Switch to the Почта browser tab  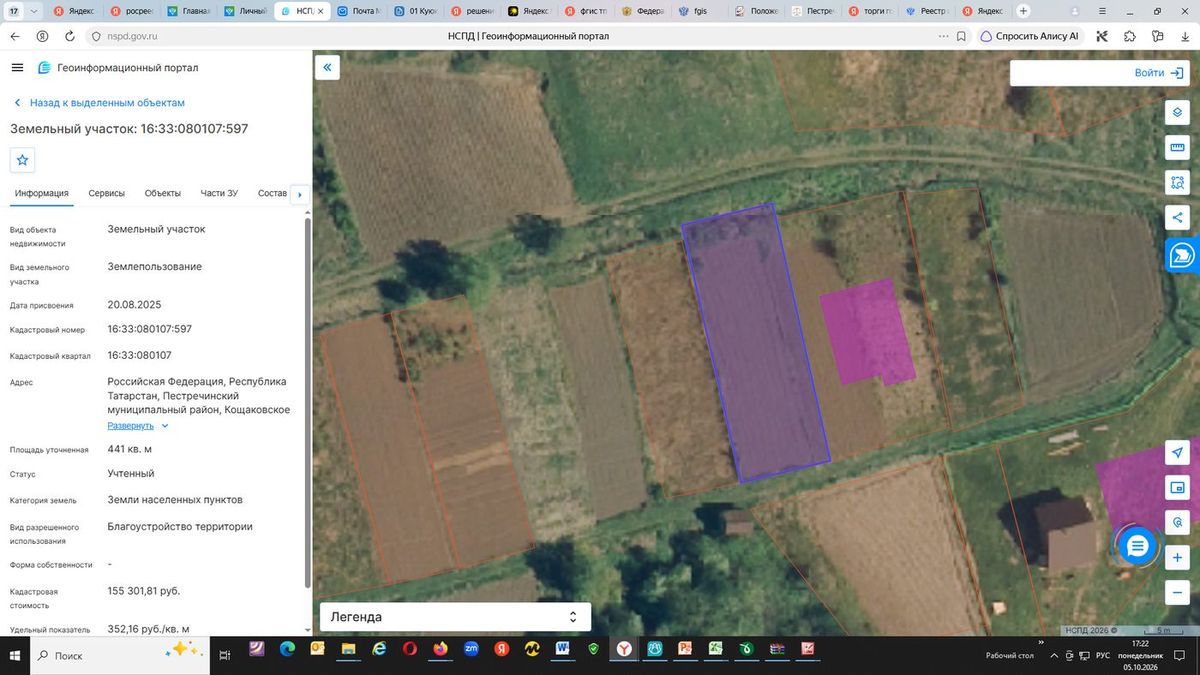360,11
